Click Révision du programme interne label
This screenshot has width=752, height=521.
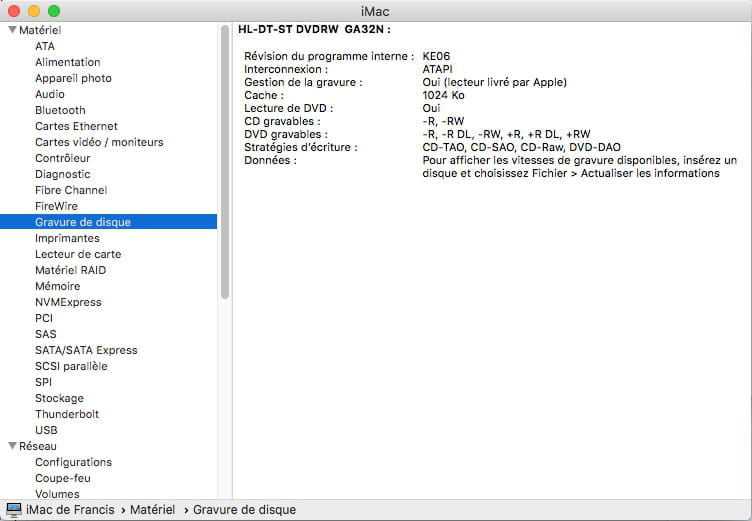[329, 56]
